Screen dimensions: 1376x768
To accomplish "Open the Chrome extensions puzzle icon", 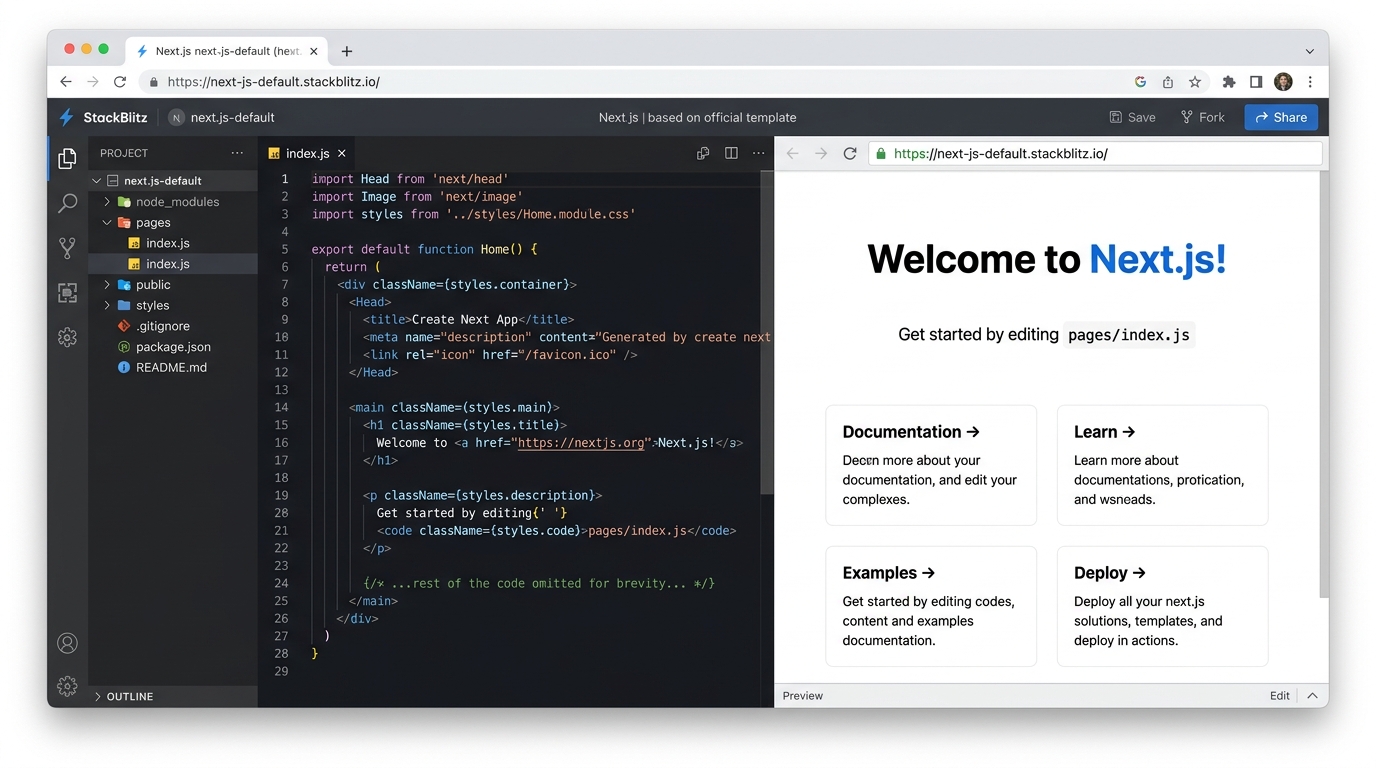I will [x=1229, y=82].
